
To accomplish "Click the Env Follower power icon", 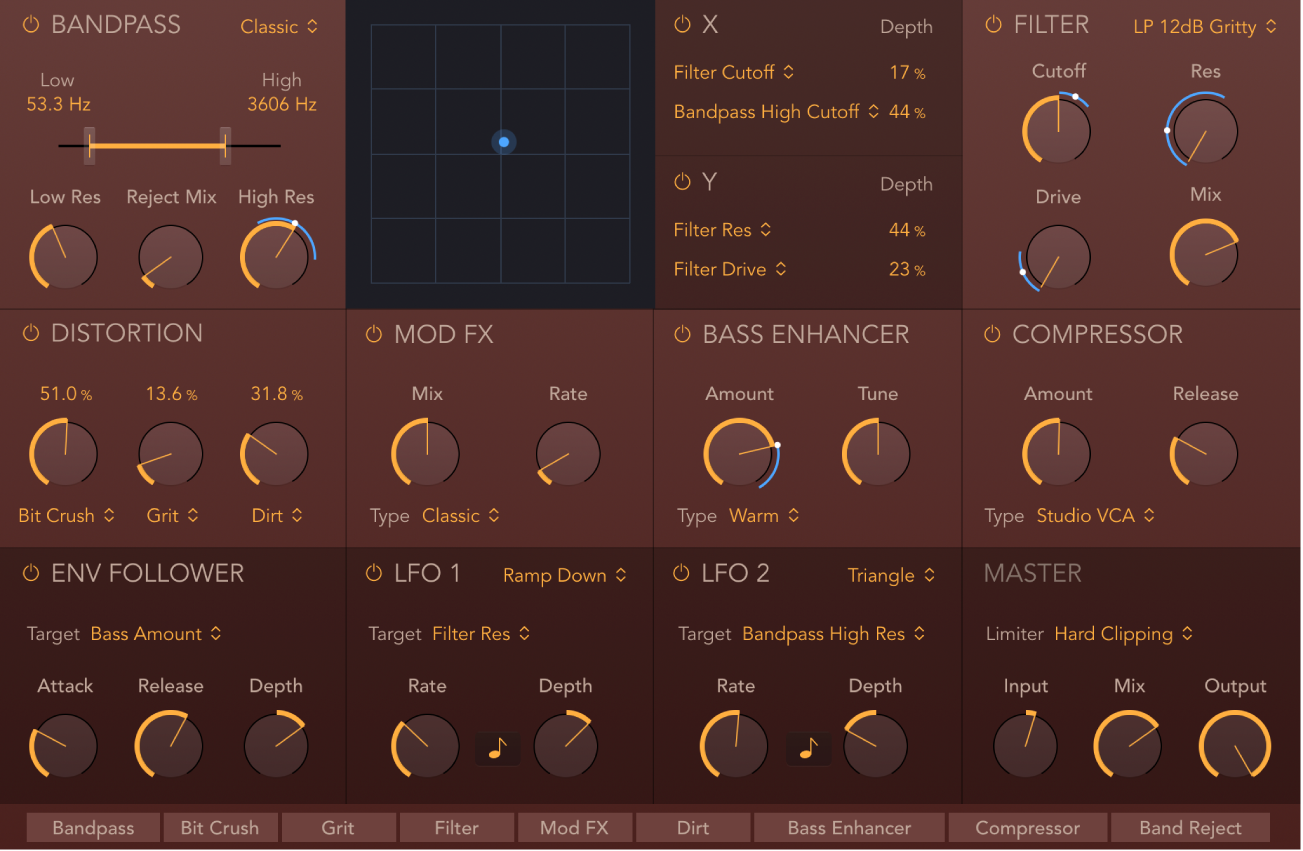I will 30,573.
